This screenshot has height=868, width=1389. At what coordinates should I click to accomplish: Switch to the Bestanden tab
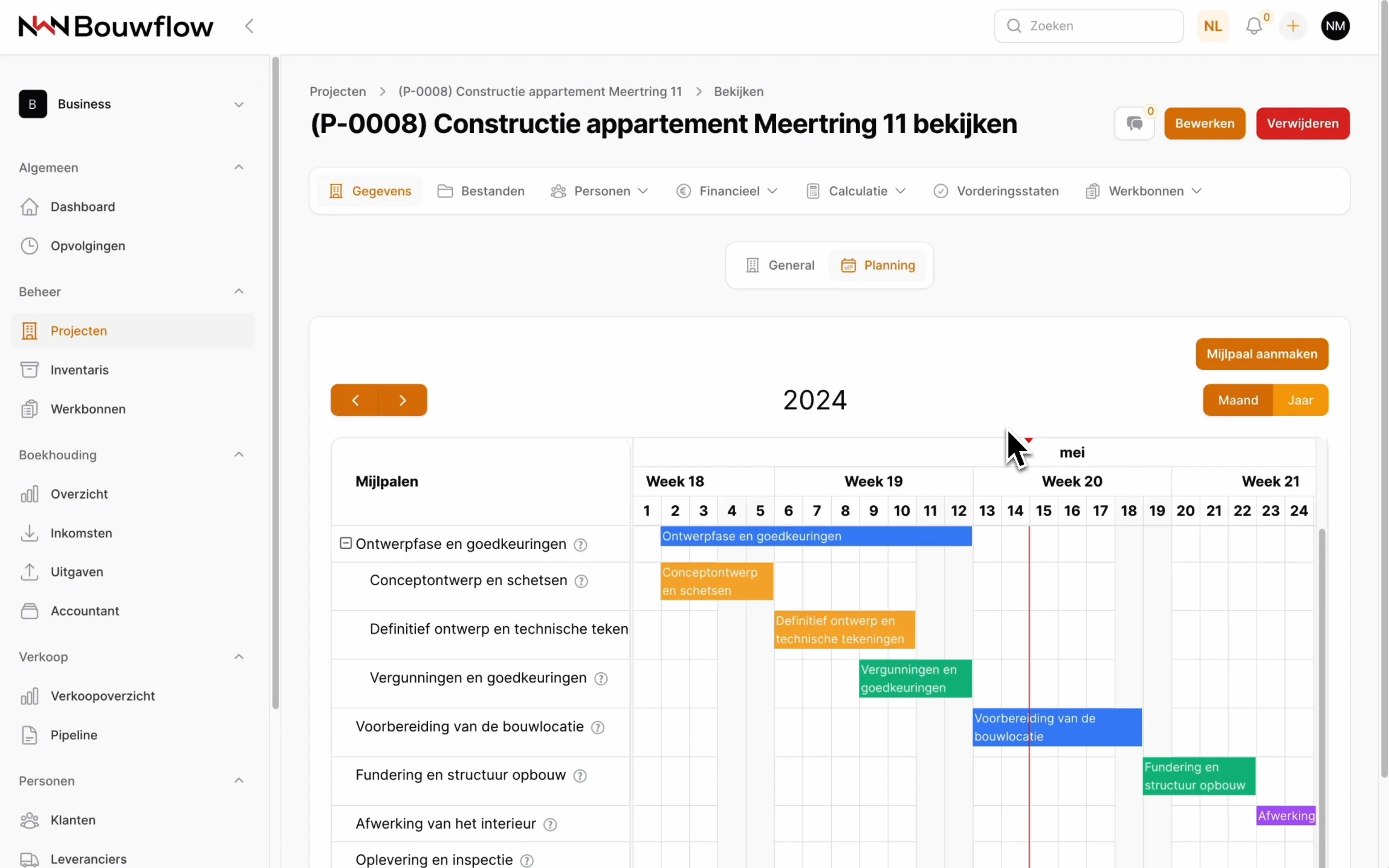point(481,191)
